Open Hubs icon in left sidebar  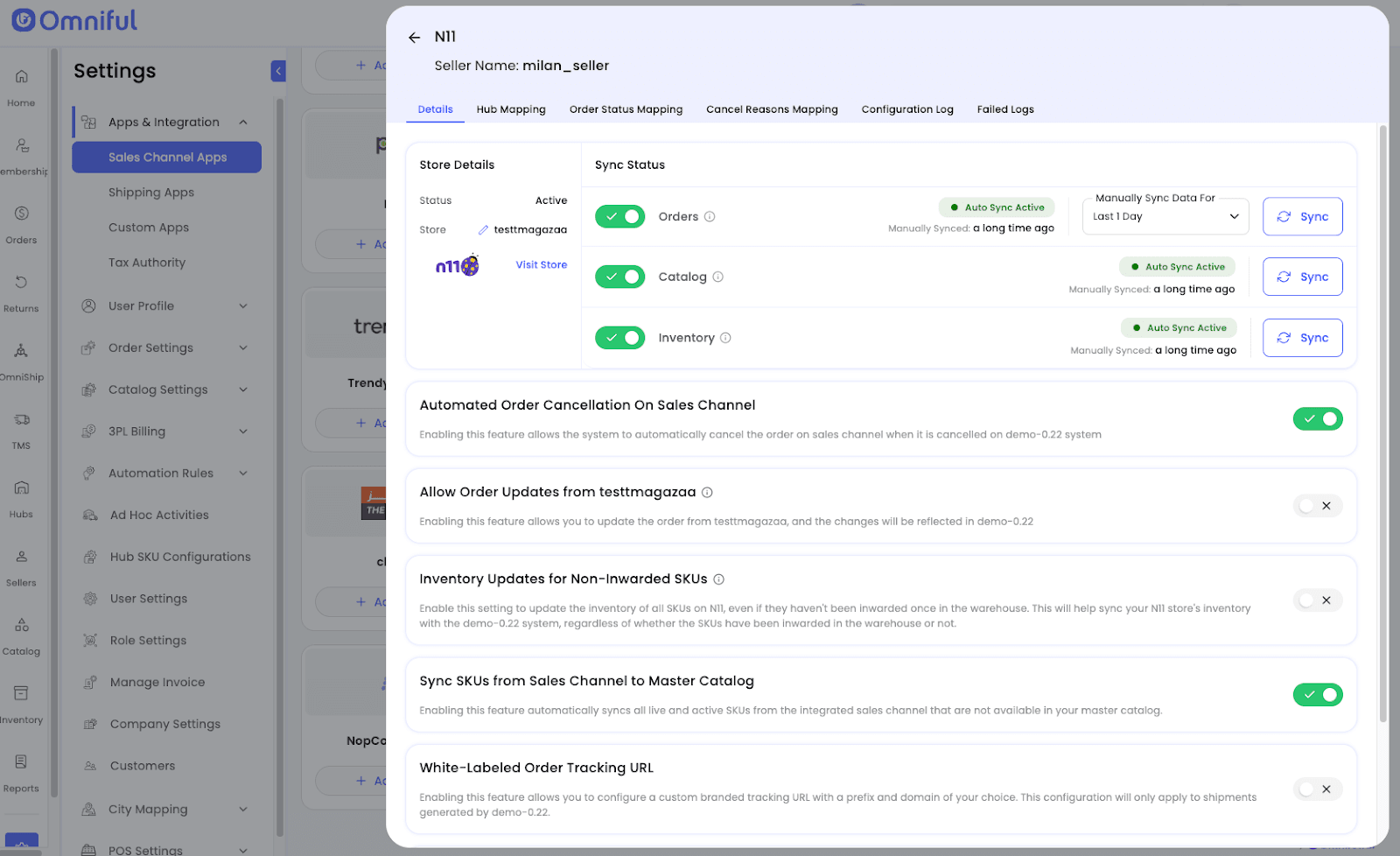click(21, 498)
